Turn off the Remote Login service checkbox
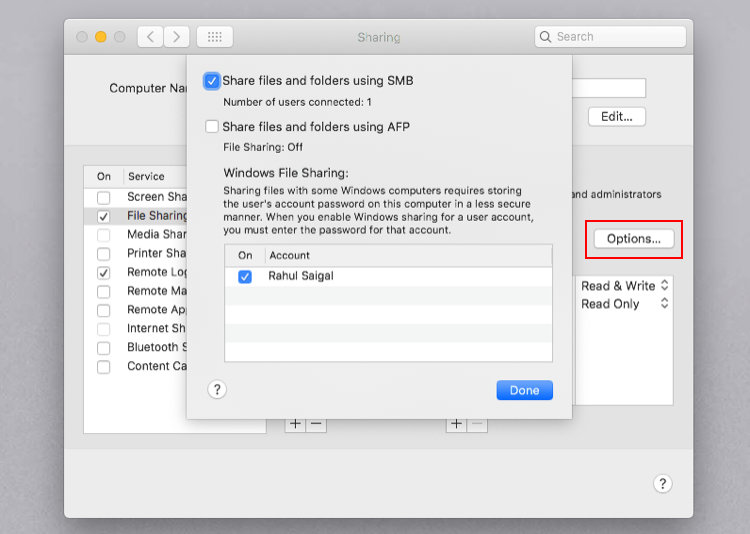The width and height of the screenshot is (750, 534). point(103,273)
